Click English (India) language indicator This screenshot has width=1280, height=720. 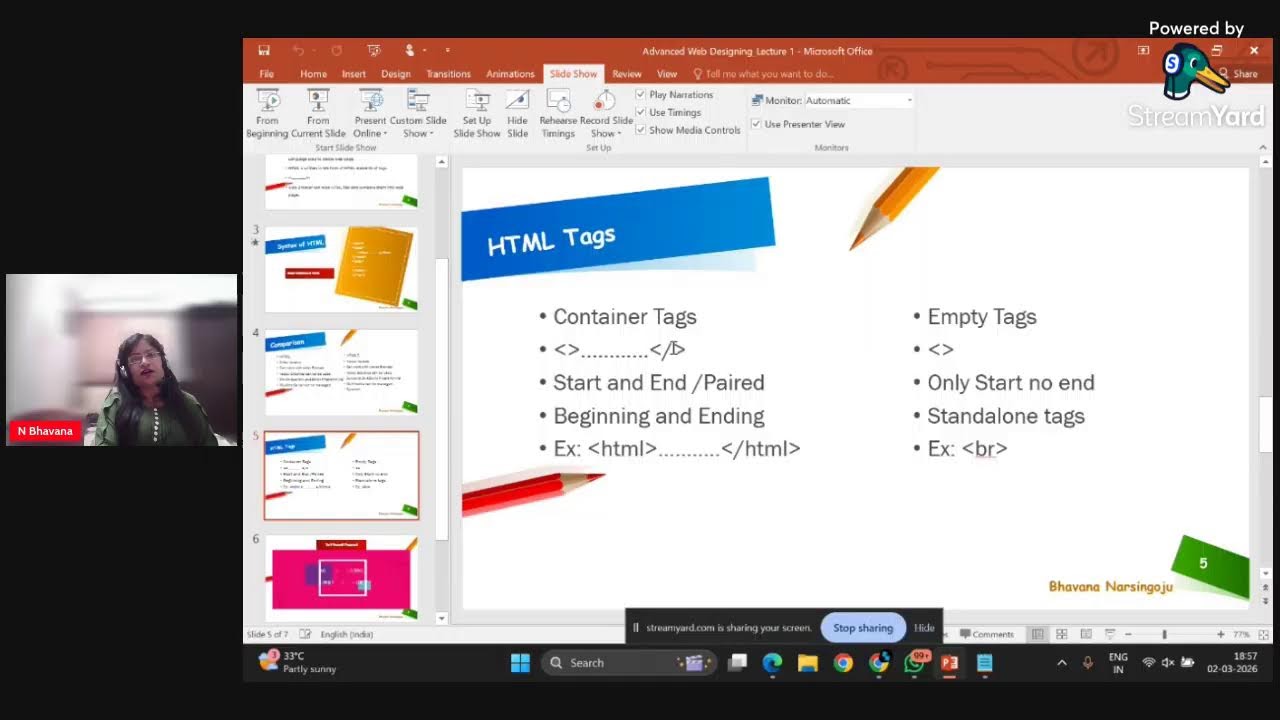pos(347,634)
